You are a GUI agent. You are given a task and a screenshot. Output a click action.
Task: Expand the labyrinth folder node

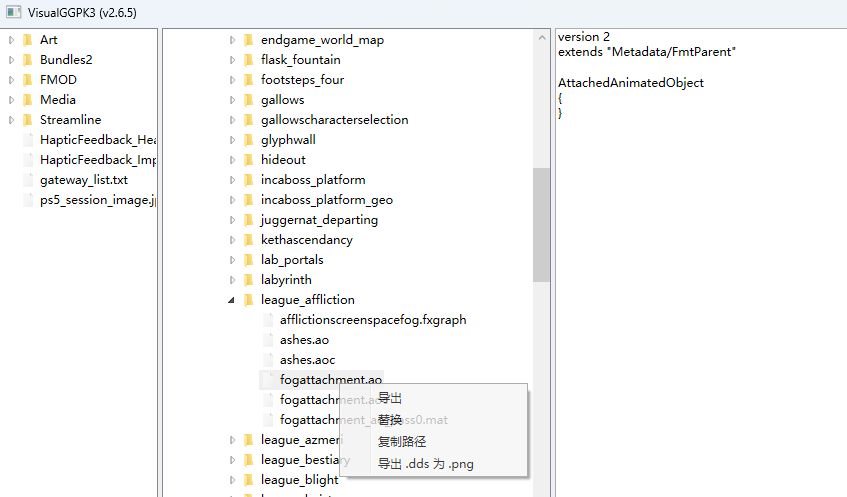pyautogui.click(x=233, y=280)
